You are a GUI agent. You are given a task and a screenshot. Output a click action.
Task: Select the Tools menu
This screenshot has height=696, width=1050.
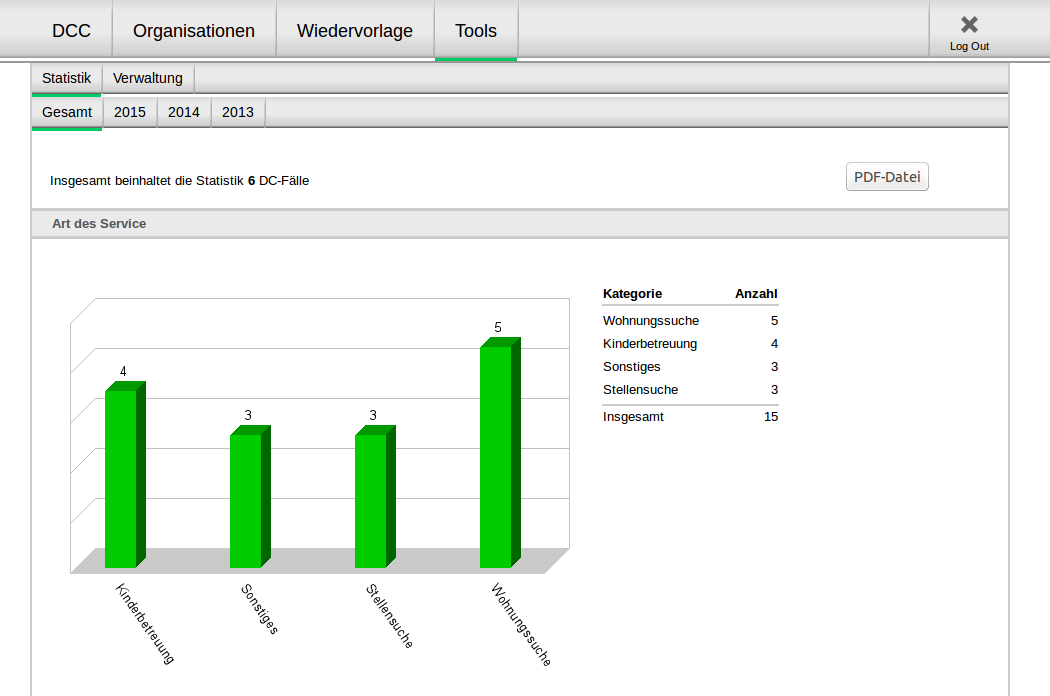(476, 31)
